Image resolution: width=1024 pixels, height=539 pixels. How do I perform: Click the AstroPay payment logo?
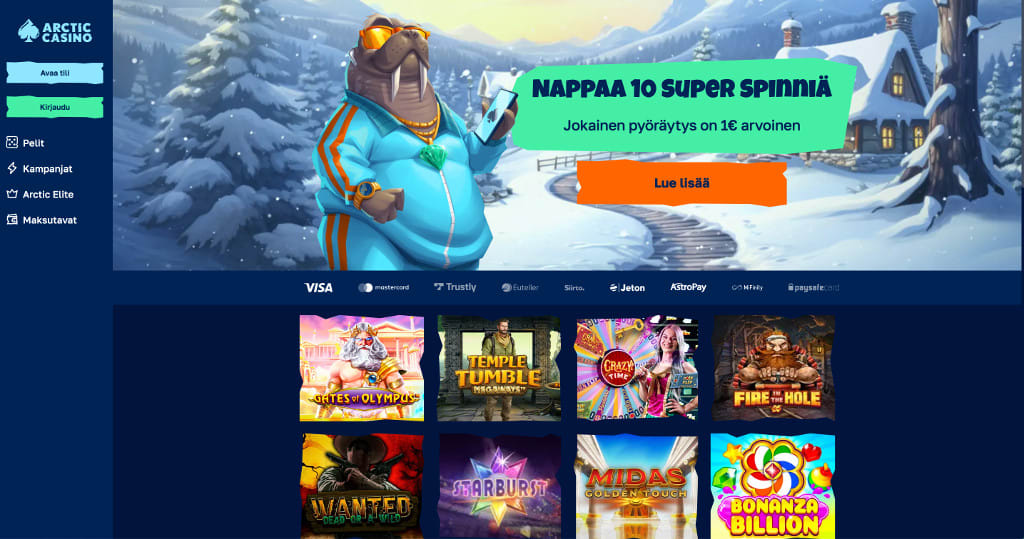(688, 287)
